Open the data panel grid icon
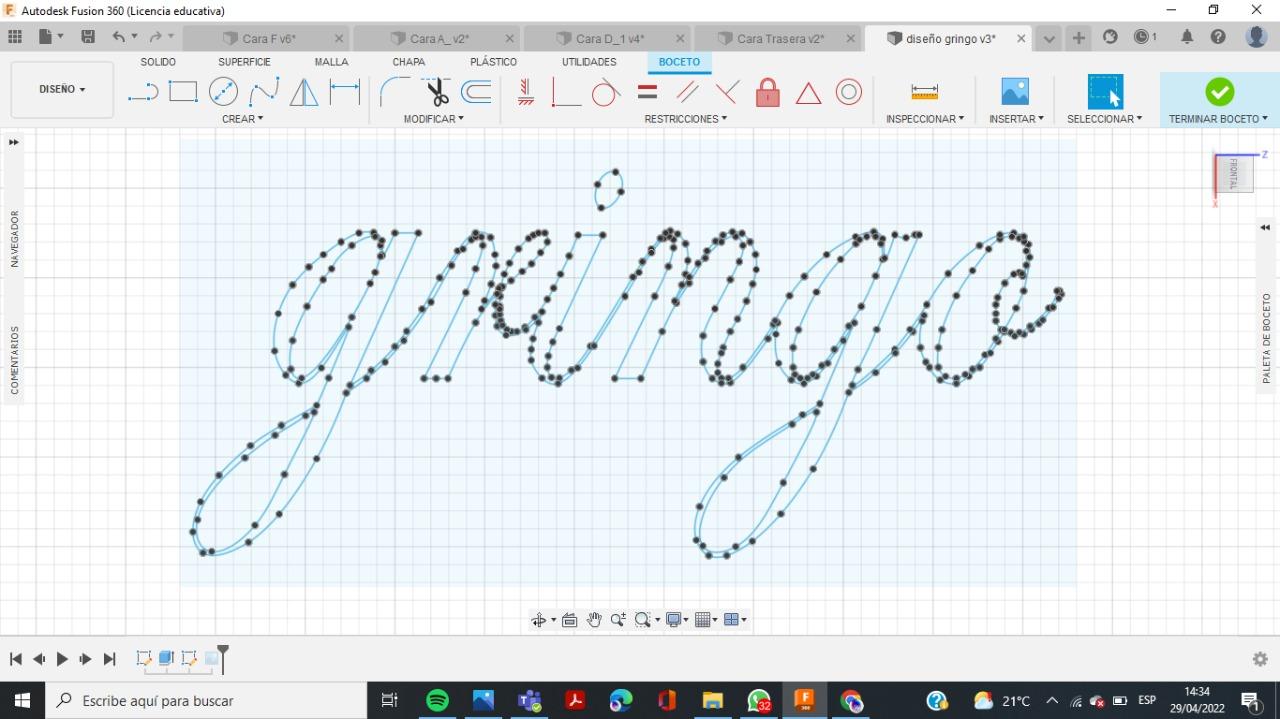The height and width of the screenshot is (719, 1280). (x=15, y=37)
